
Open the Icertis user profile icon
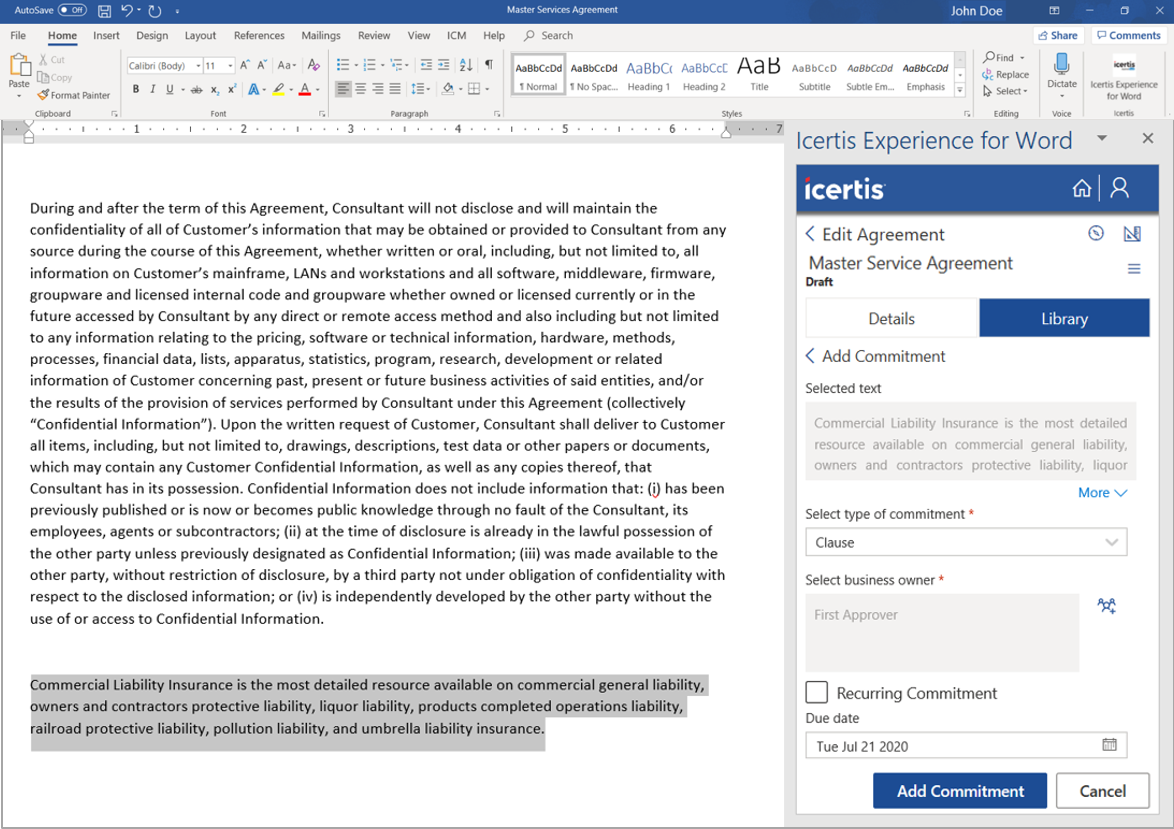coord(1120,188)
